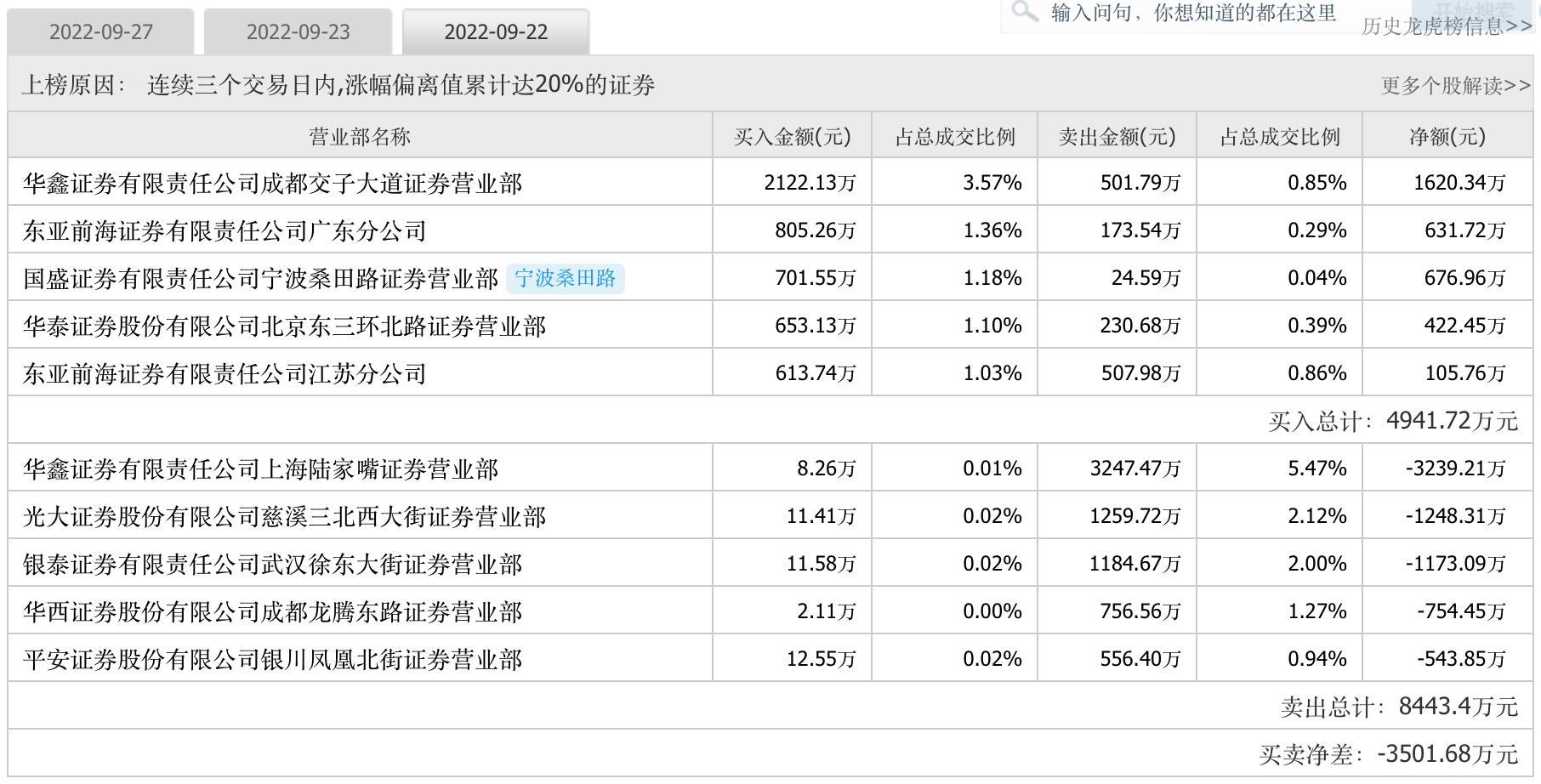1541x784 pixels.
Task: Open 华鑫证券上海陆家嘴证券营业部 entry
Action: pyautogui.click(x=261, y=469)
